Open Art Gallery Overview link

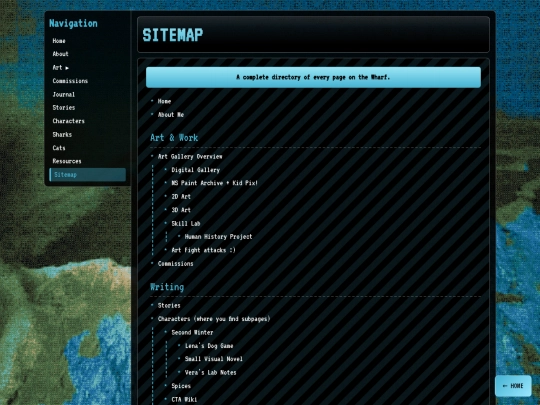point(190,157)
